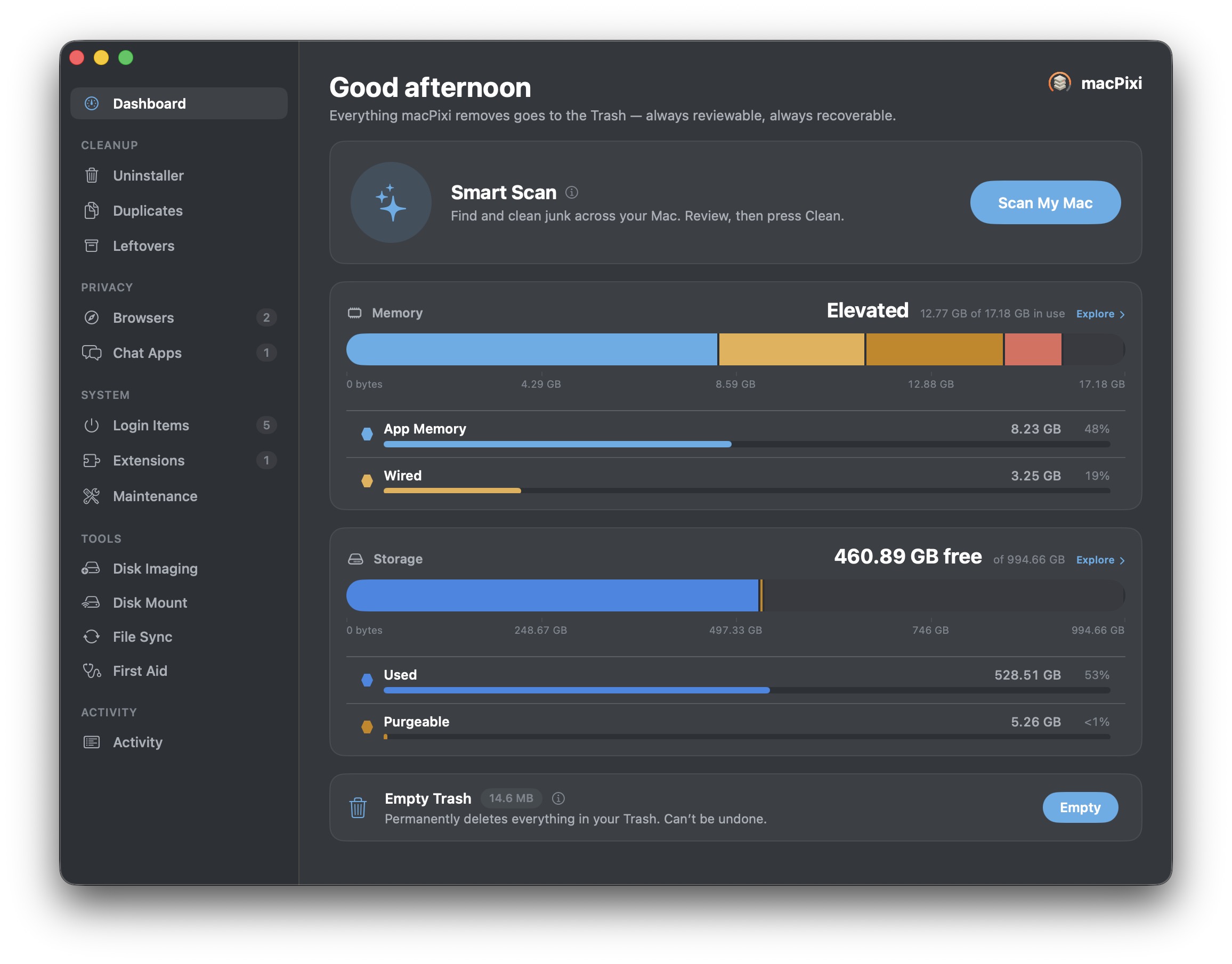Click the Leftovers archive box icon

(x=92, y=246)
